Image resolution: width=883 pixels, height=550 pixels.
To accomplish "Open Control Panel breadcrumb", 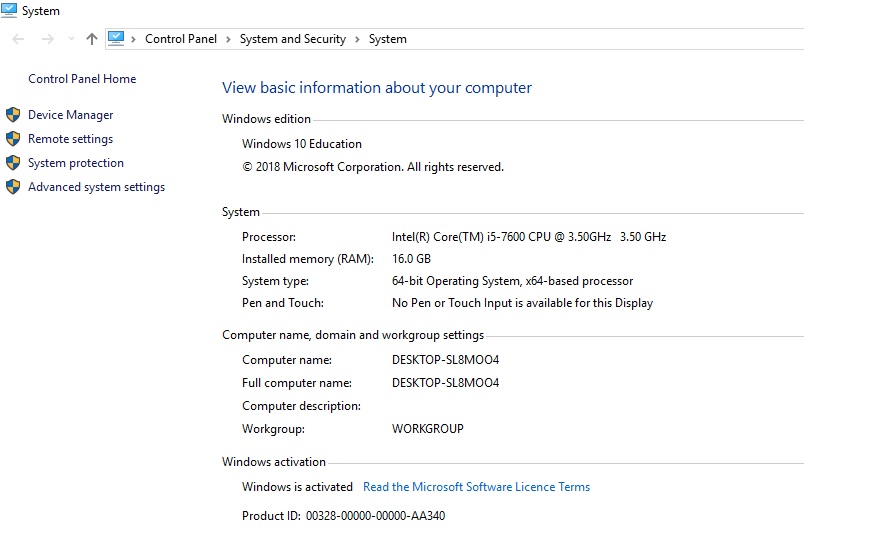I will tap(181, 39).
